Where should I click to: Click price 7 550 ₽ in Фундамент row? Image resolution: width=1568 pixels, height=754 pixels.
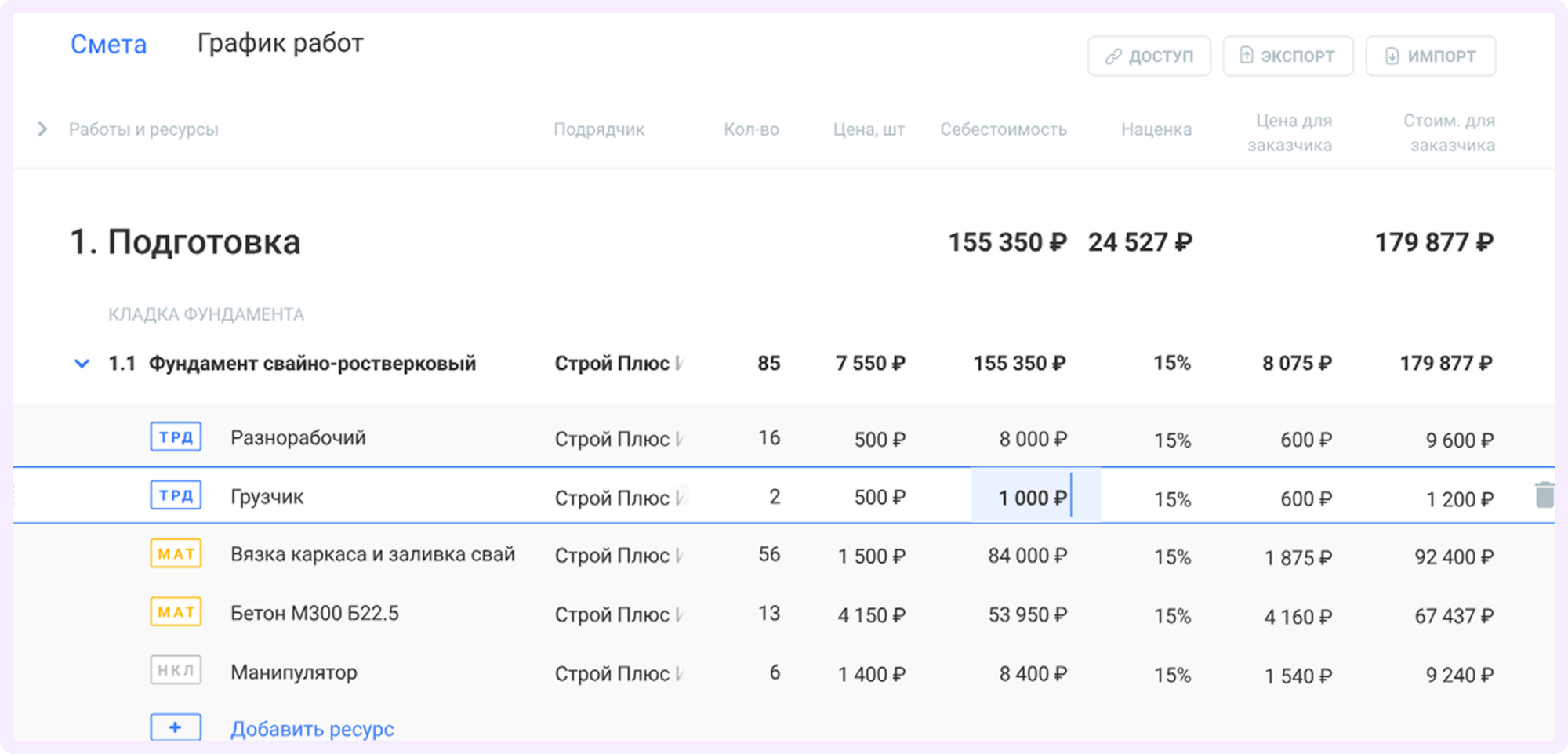point(870,364)
